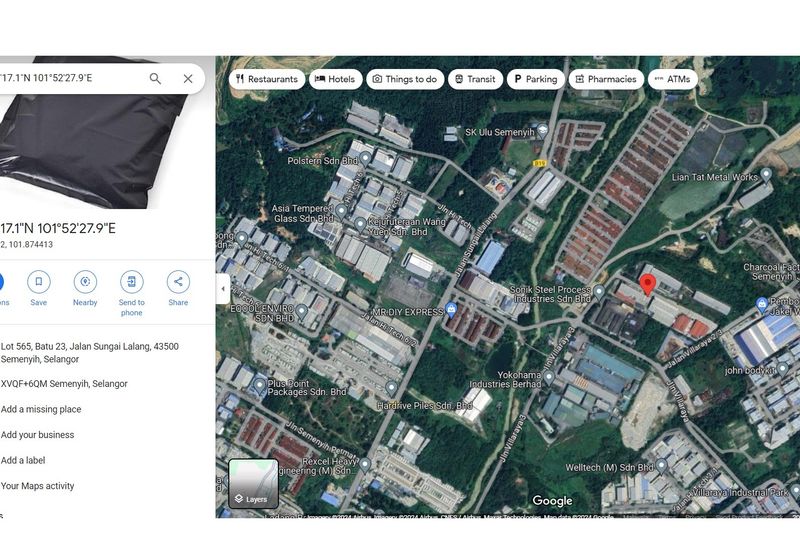Click the ECOOL ENVIRO SDN BHD pin
Viewport: 800px width, 552px height.
tap(302, 310)
